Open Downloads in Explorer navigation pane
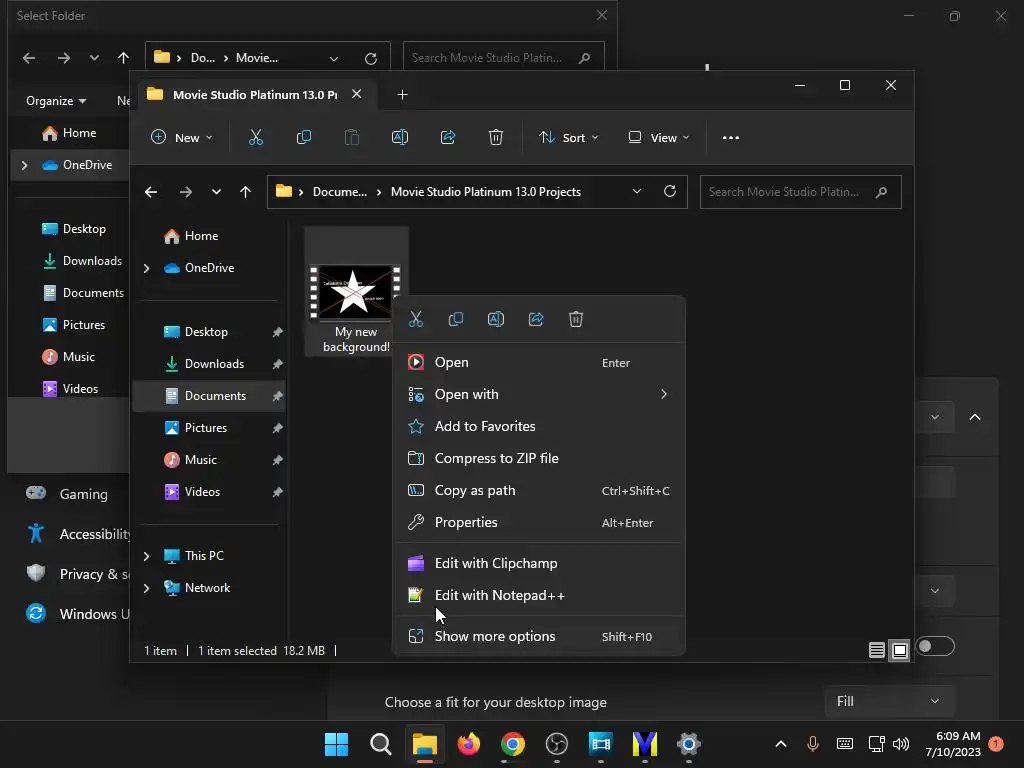Viewport: 1024px width, 768px height. coord(209,364)
